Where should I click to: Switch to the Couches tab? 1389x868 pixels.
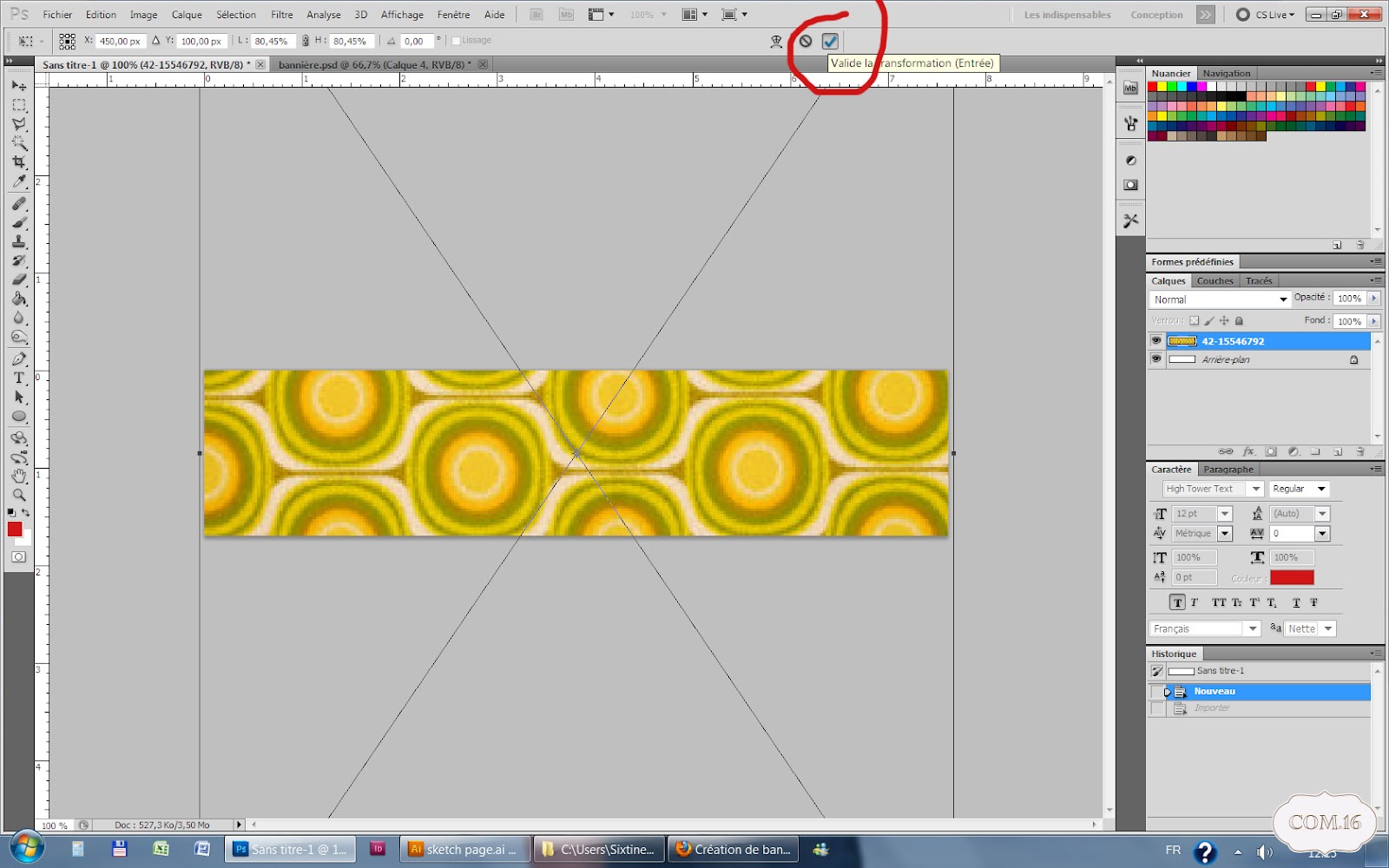[x=1215, y=281]
